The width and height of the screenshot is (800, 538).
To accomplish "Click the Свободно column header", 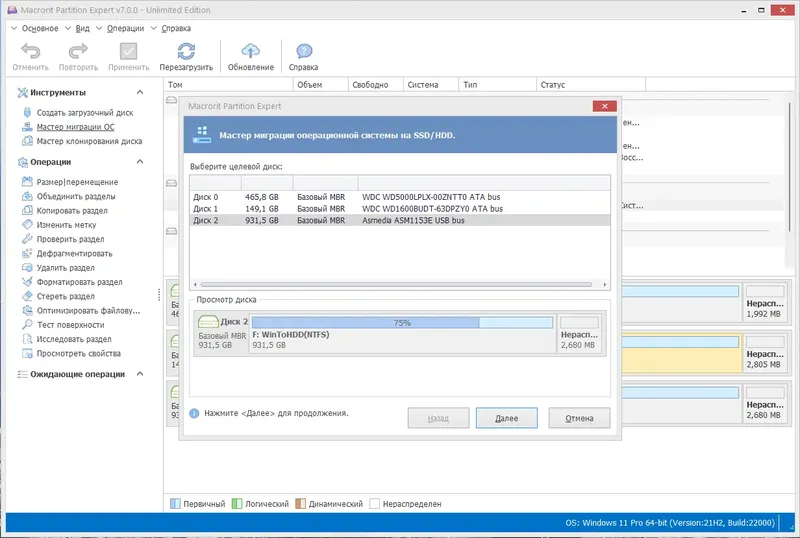I will coord(376,85).
